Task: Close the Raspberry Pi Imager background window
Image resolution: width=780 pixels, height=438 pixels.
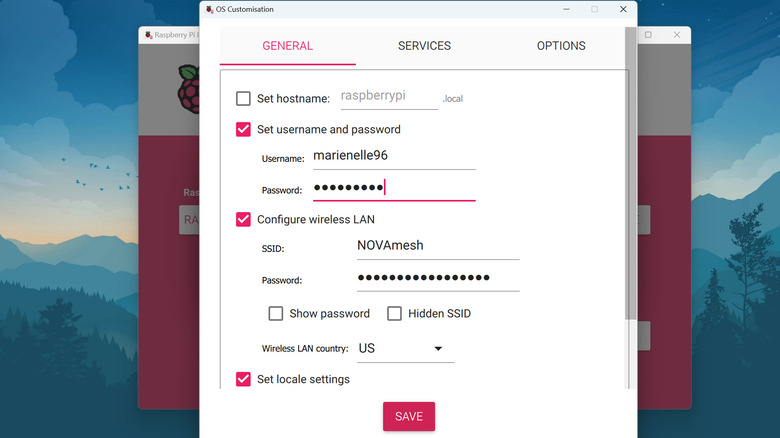Action: click(677, 35)
